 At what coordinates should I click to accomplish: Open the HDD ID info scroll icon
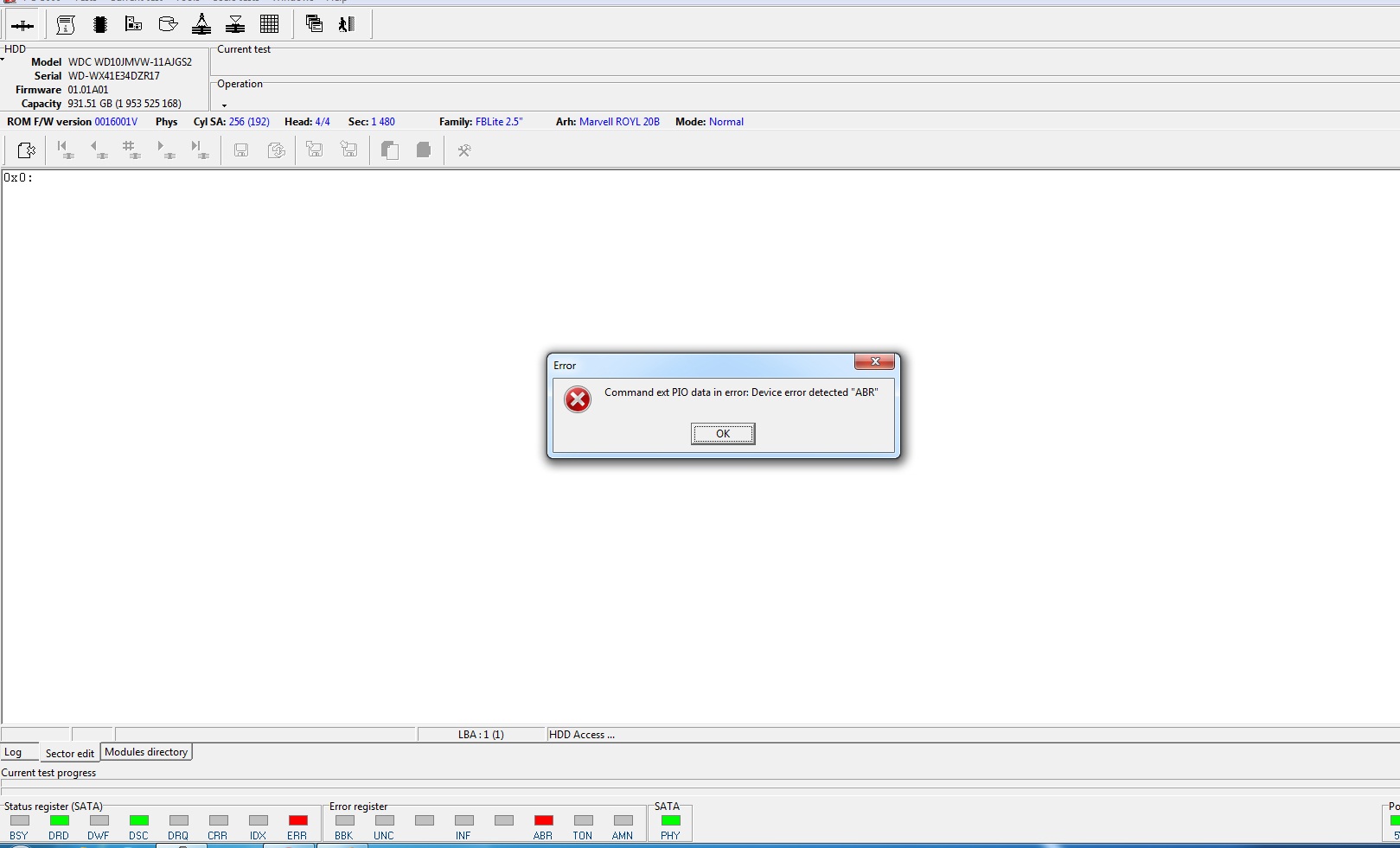pyautogui.click(x=66, y=25)
